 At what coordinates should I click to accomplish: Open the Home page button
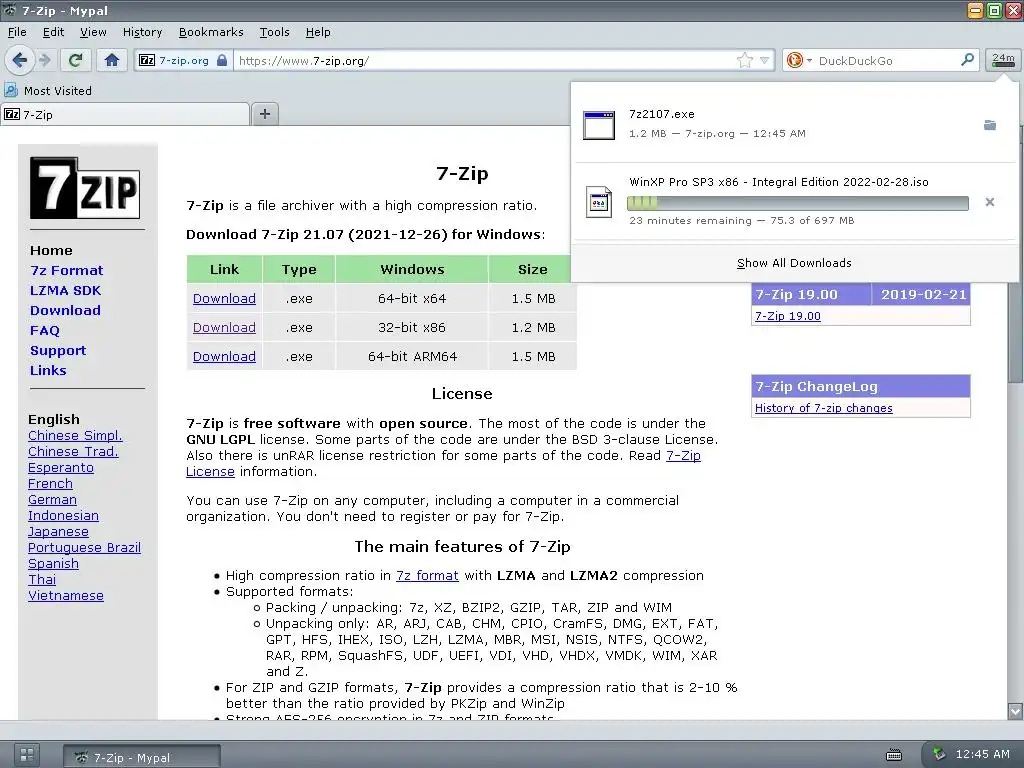click(112, 60)
